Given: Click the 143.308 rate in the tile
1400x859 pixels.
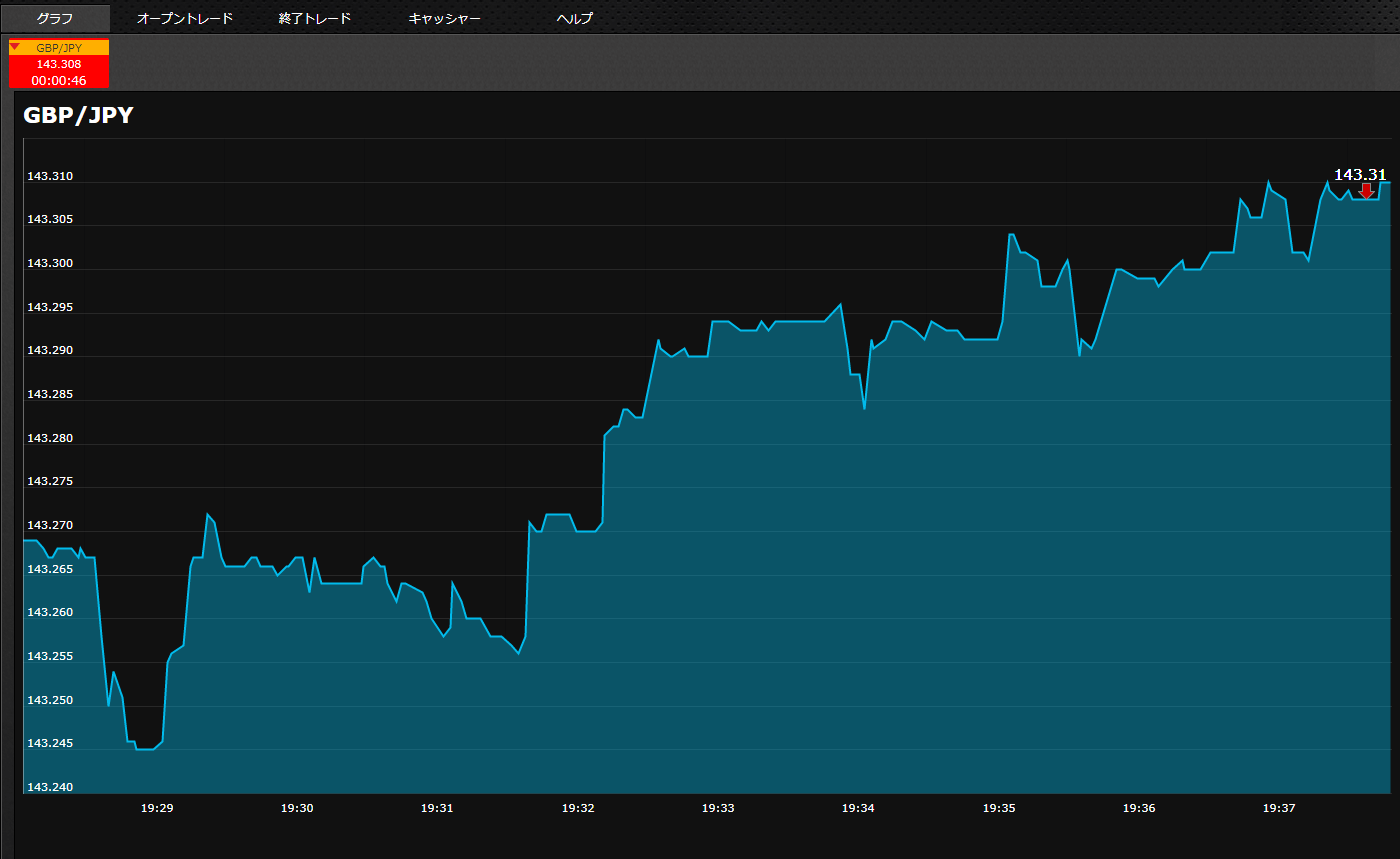Looking at the screenshot, I should (x=59, y=64).
